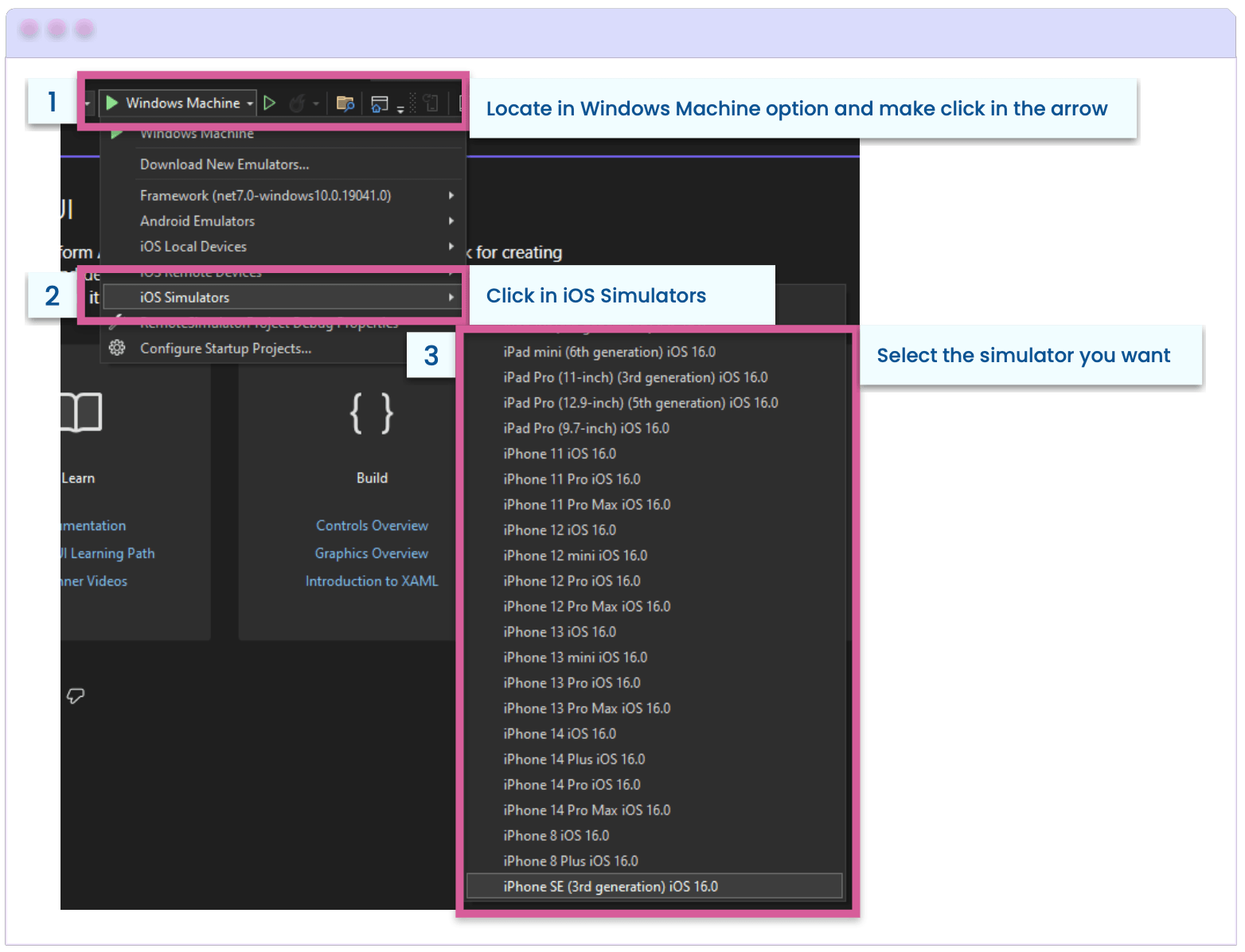Click Start Without Debugging outline play icon
The image size is (1245, 952).
tap(270, 103)
